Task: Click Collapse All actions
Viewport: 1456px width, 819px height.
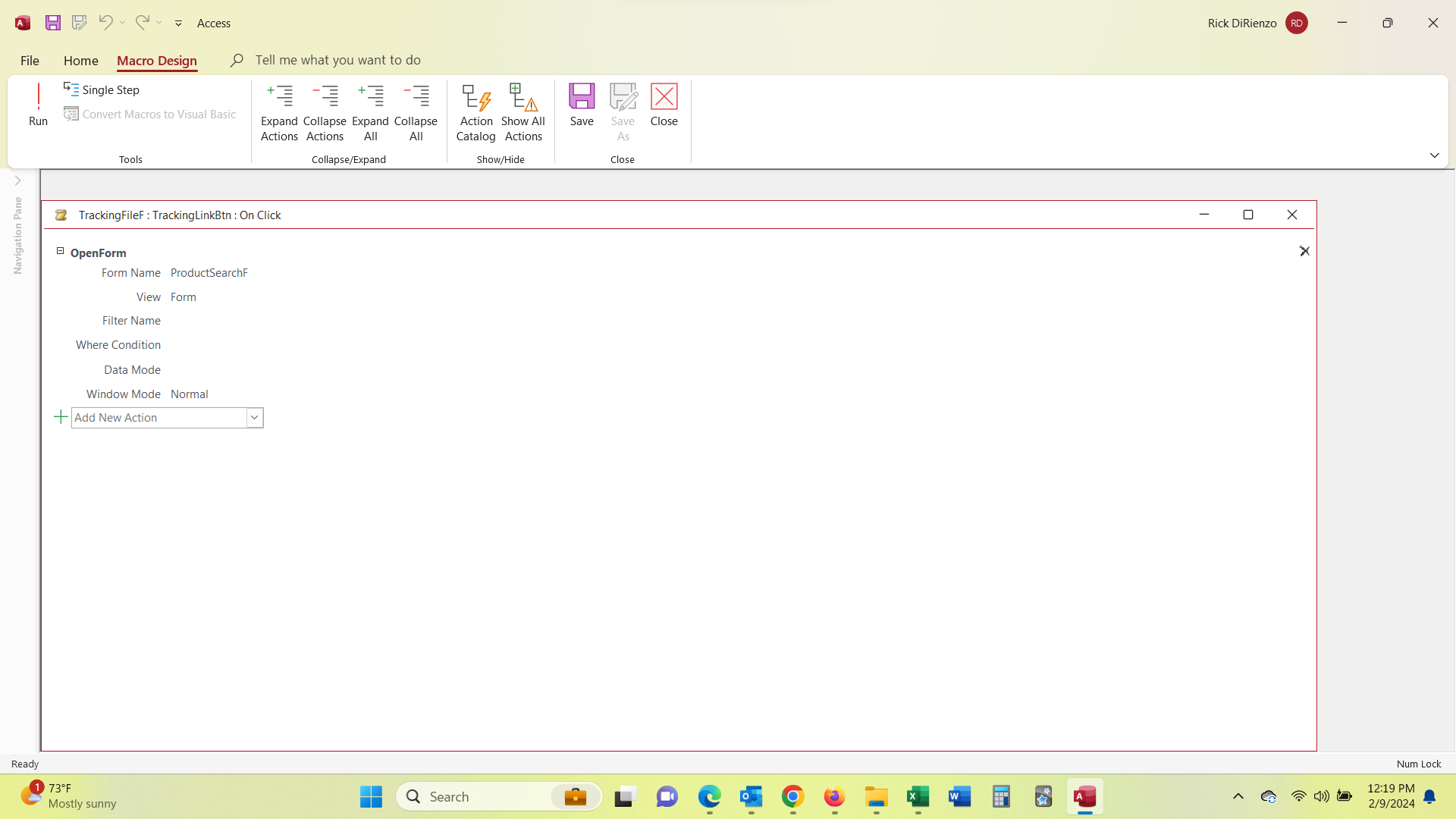Action: (x=416, y=111)
